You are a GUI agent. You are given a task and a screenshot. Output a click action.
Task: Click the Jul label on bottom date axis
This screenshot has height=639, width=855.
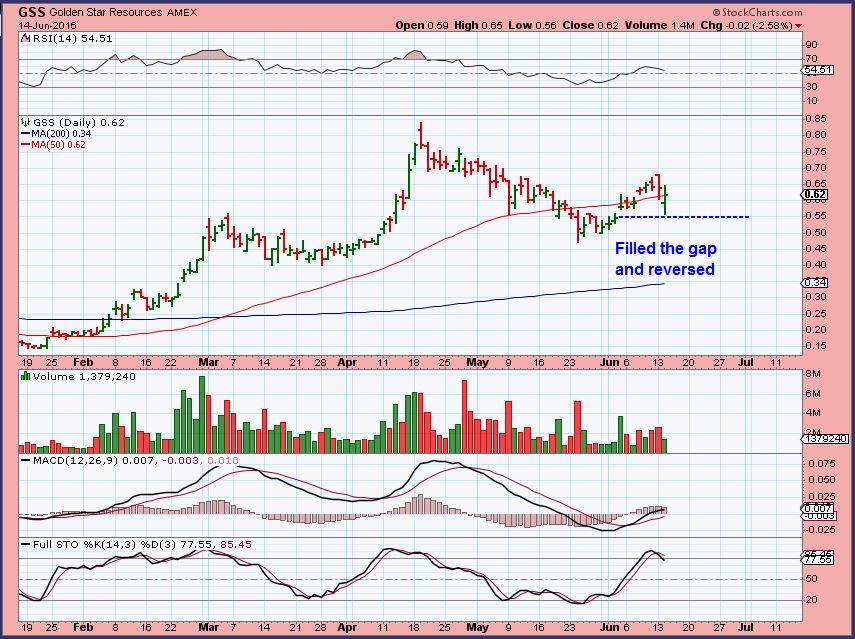tap(745, 627)
